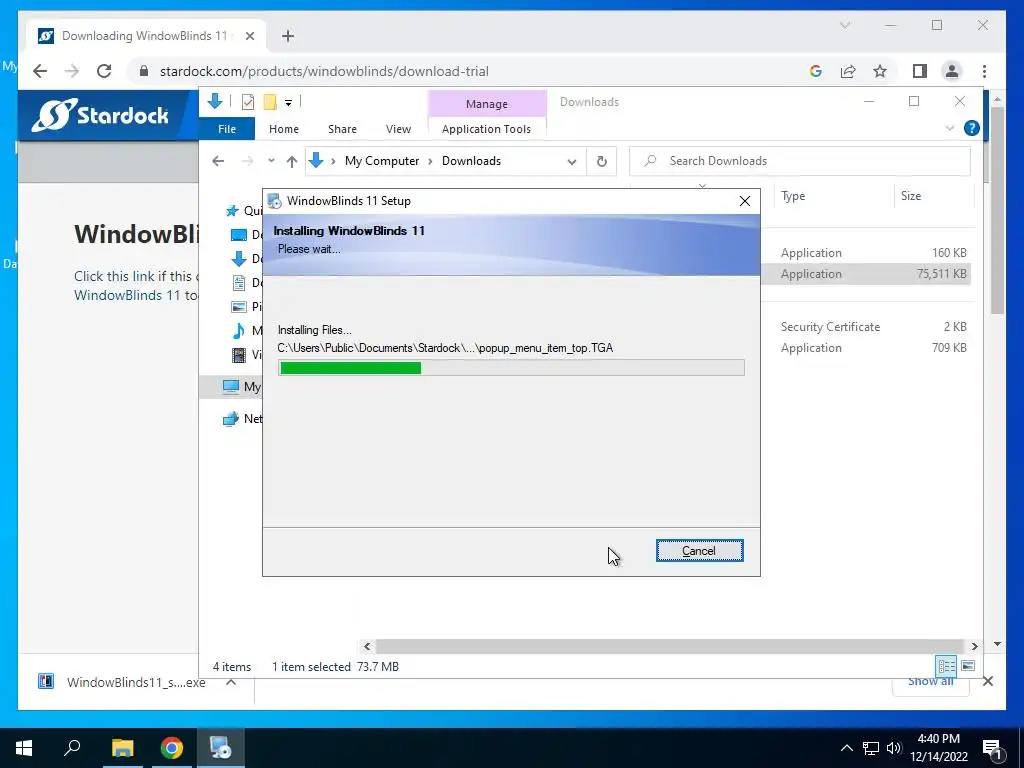
Task: Close the WindowBlinds 11 Setup dialog
Action: coord(744,201)
